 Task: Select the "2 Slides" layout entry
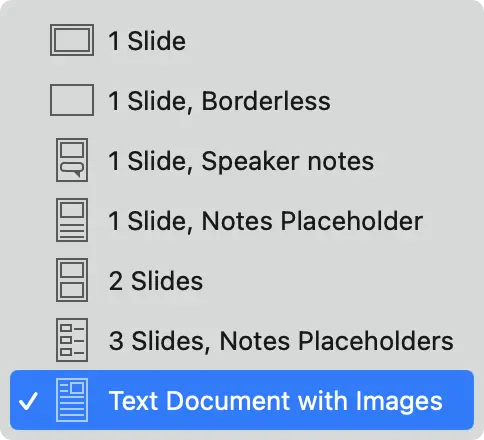pyautogui.click(x=242, y=280)
